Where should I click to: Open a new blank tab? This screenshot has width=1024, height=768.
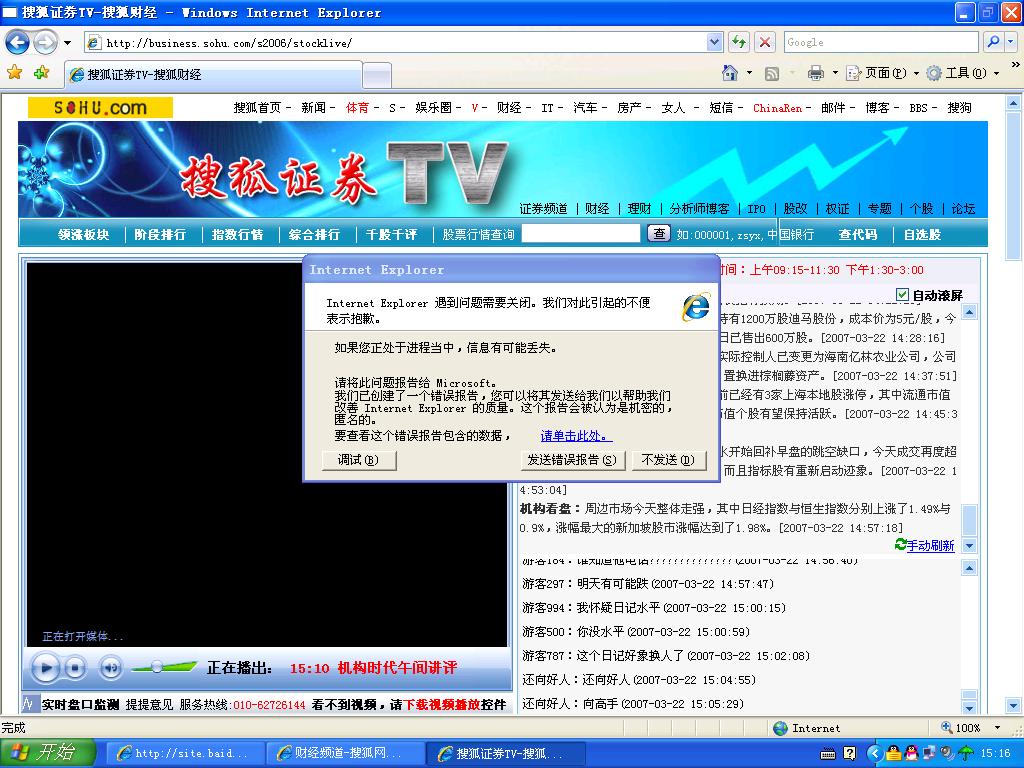pyautogui.click(x=377, y=75)
